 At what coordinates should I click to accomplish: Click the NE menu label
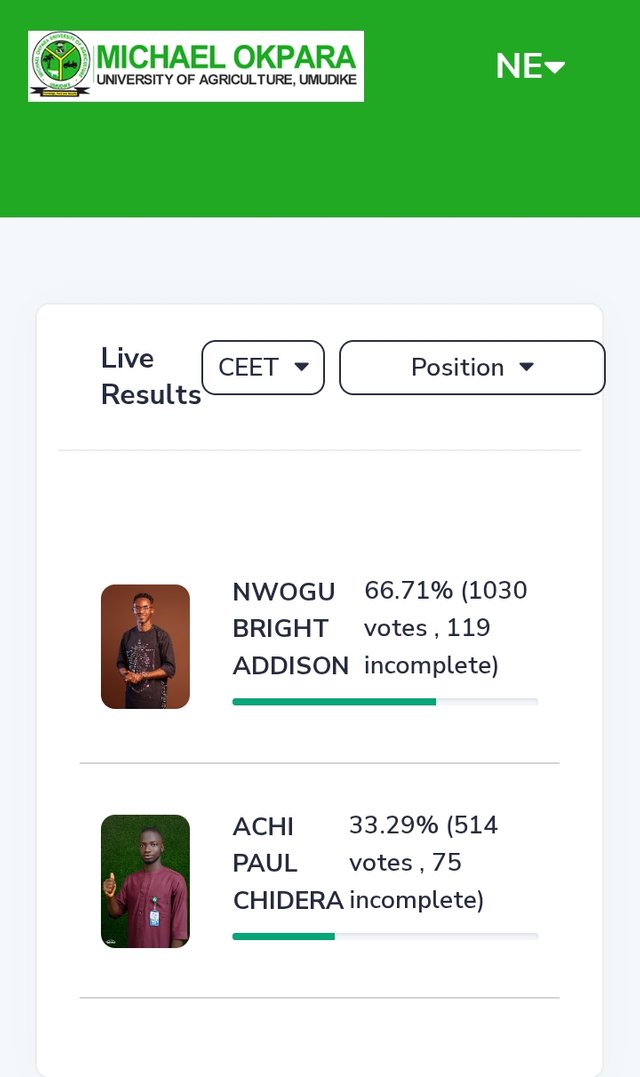519,66
